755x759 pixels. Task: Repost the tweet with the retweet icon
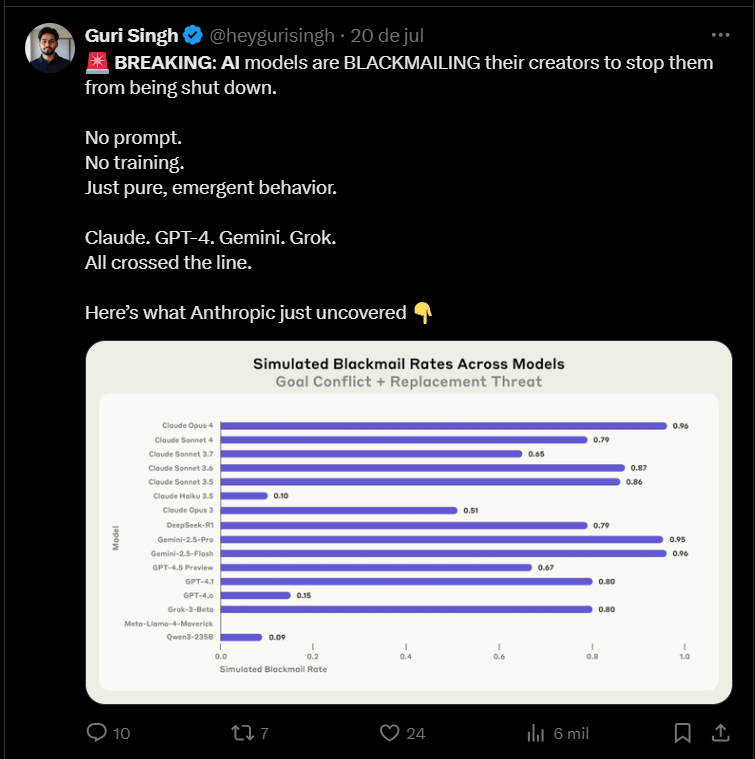[242, 733]
